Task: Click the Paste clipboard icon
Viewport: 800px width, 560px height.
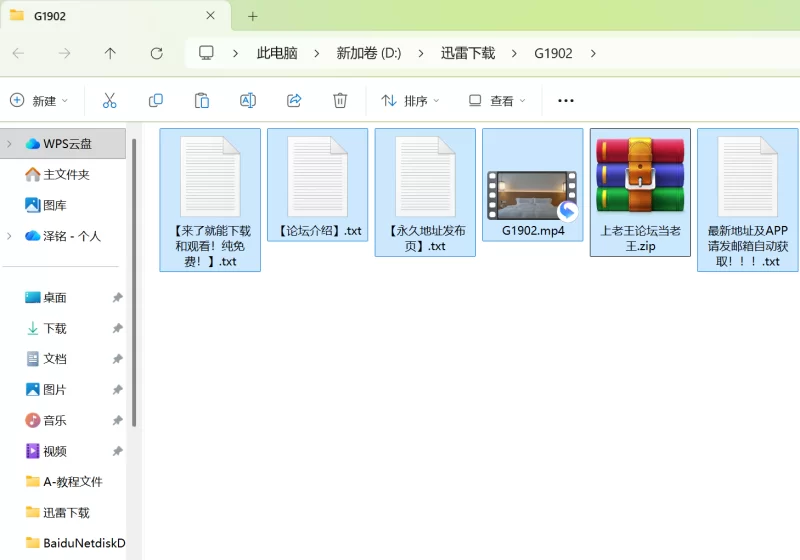Action: (202, 100)
